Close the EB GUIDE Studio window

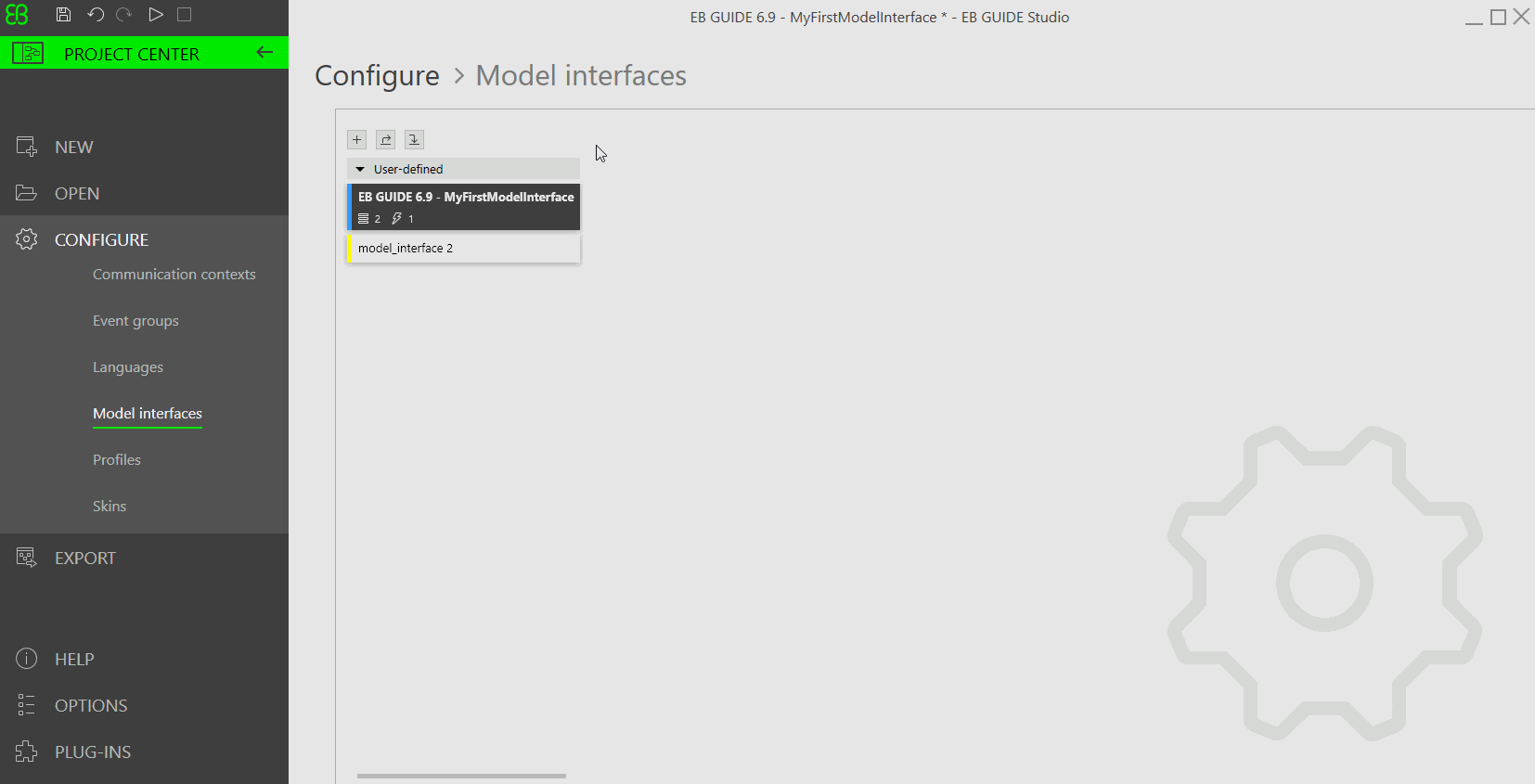coord(1521,17)
